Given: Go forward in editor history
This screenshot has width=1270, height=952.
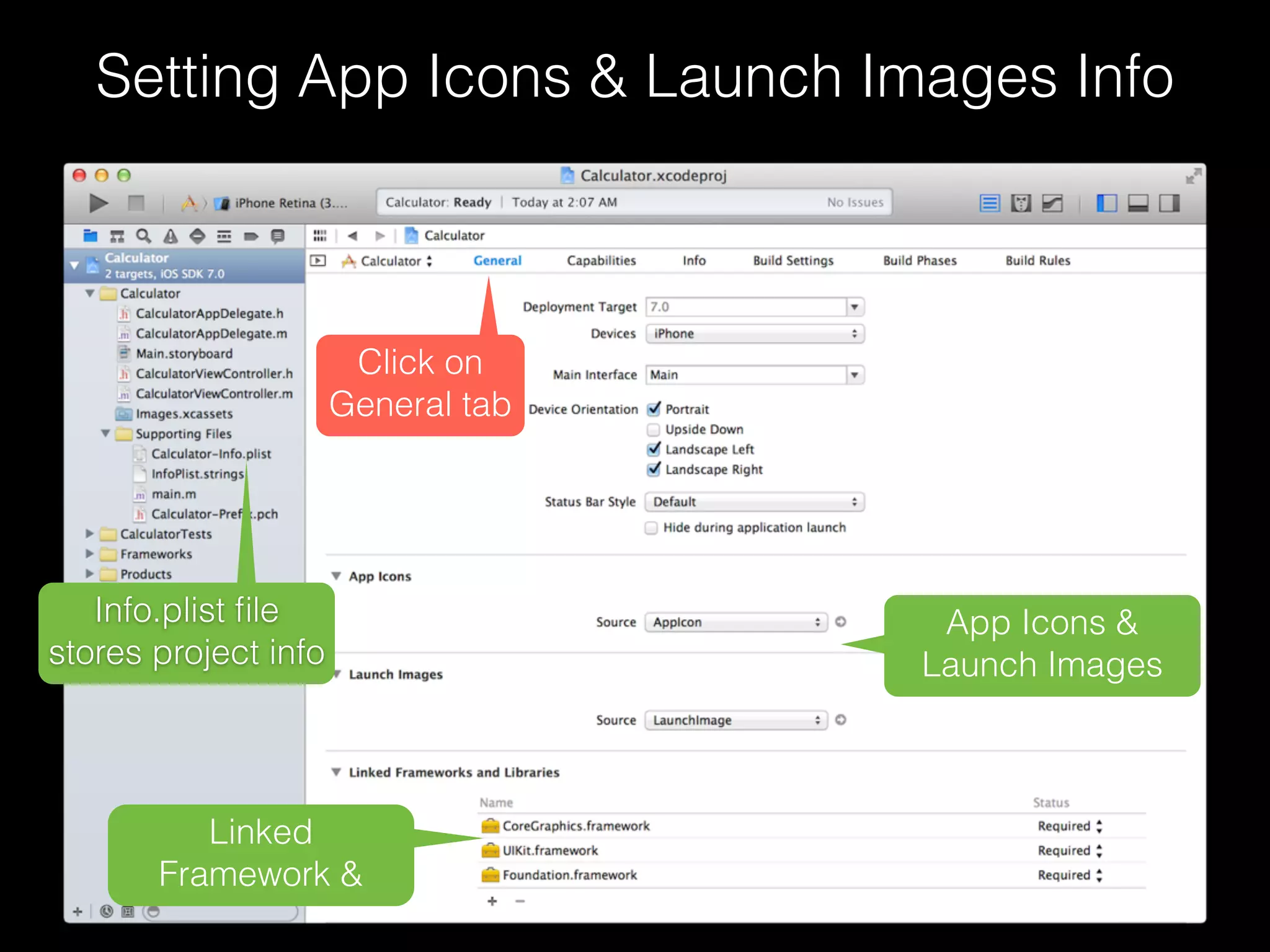Looking at the screenshot, I should pos(380,236).
